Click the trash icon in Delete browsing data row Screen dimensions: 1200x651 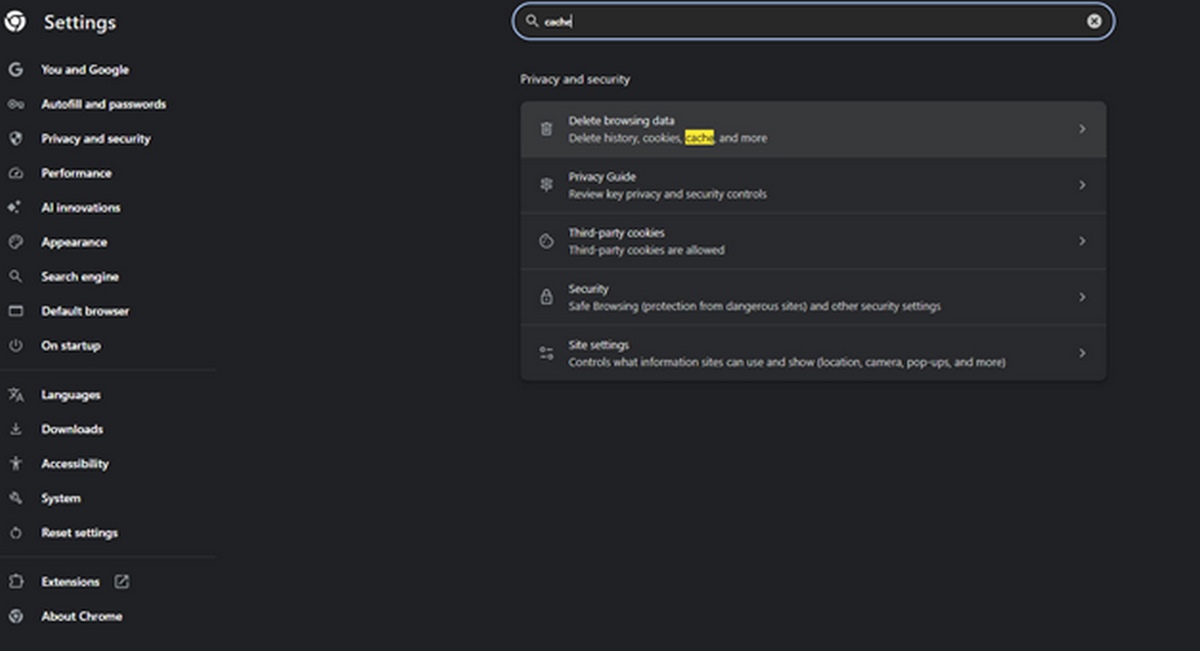pos(546,129)
